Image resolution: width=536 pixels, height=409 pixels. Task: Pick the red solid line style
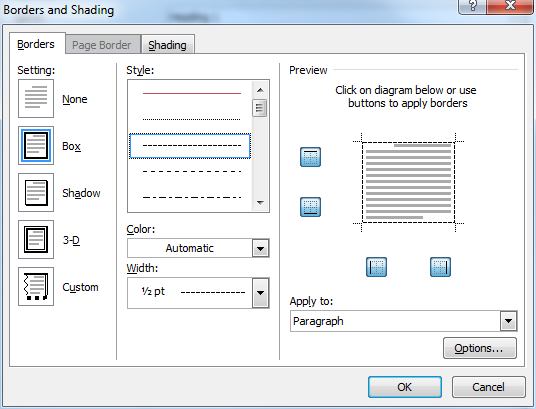tap(192, 93)
